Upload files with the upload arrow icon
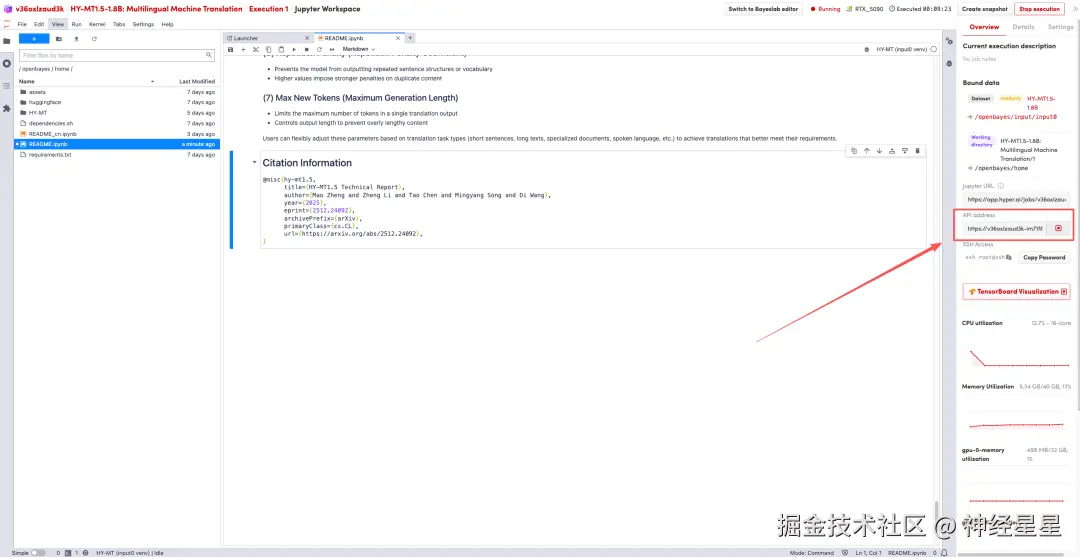1080x557 pixels. 76,39
